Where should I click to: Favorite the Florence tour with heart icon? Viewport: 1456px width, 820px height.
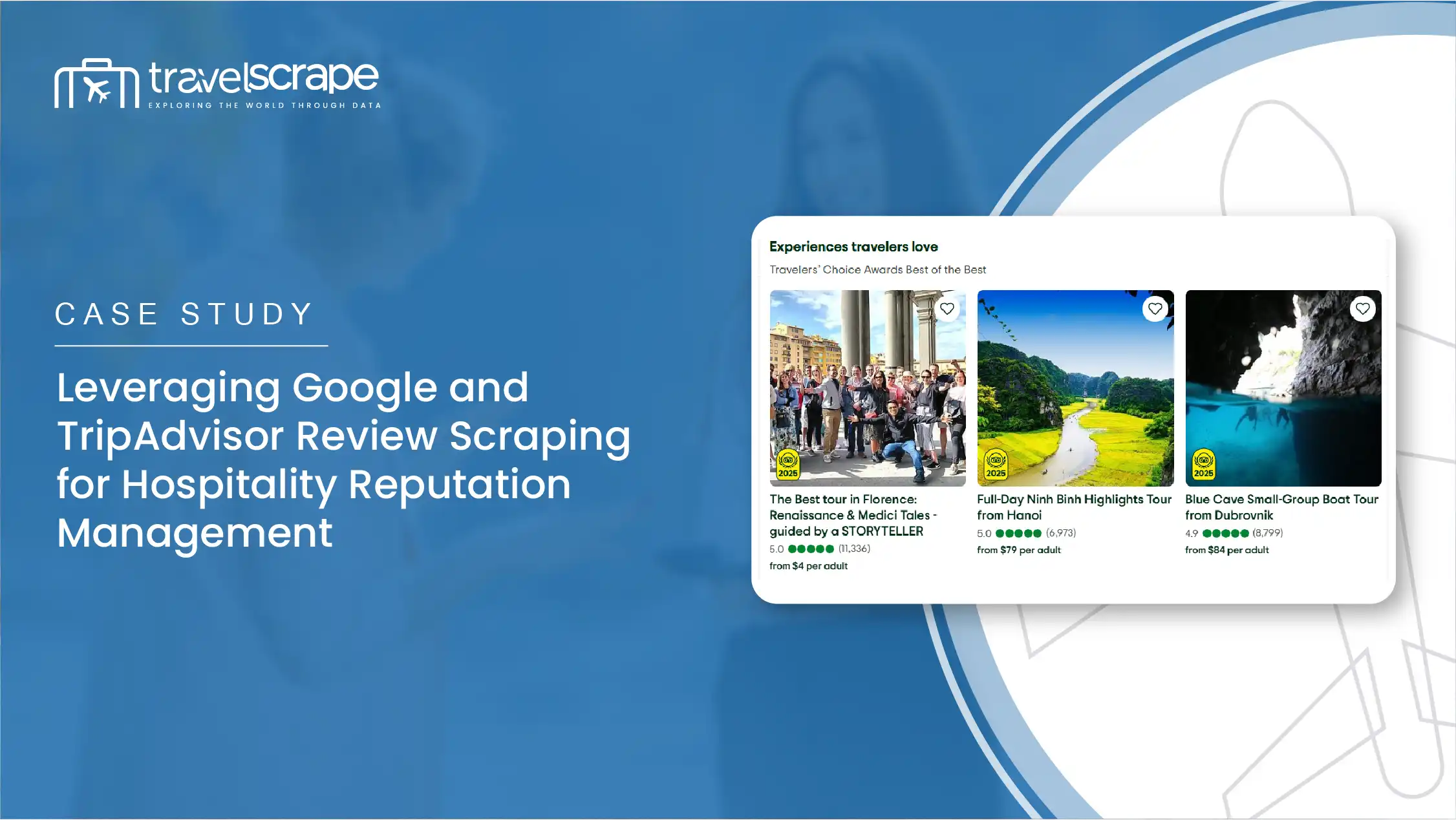[947, 309]
